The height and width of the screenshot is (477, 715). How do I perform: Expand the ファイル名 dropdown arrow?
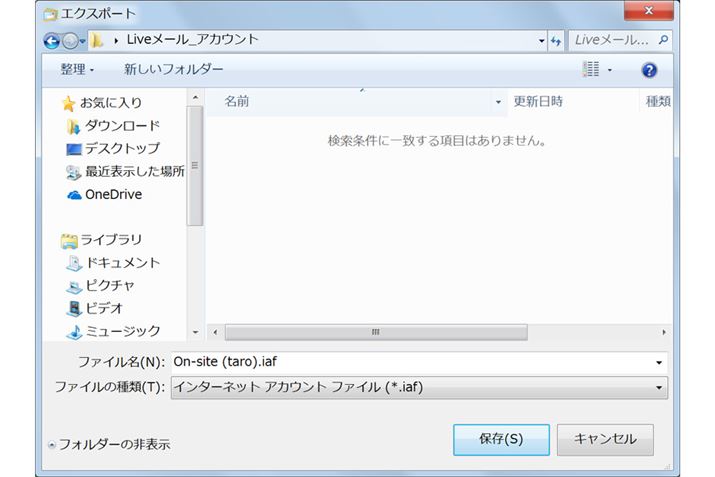point(659,363)
